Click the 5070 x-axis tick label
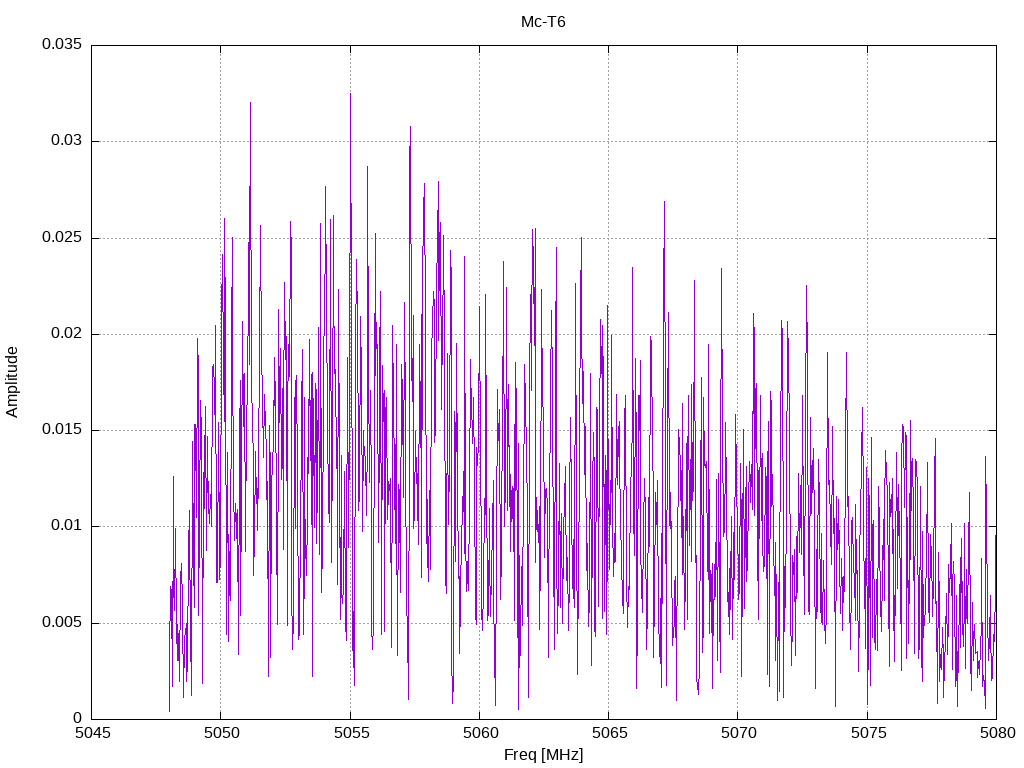1024x768 pixels. (x=739, y=733)
